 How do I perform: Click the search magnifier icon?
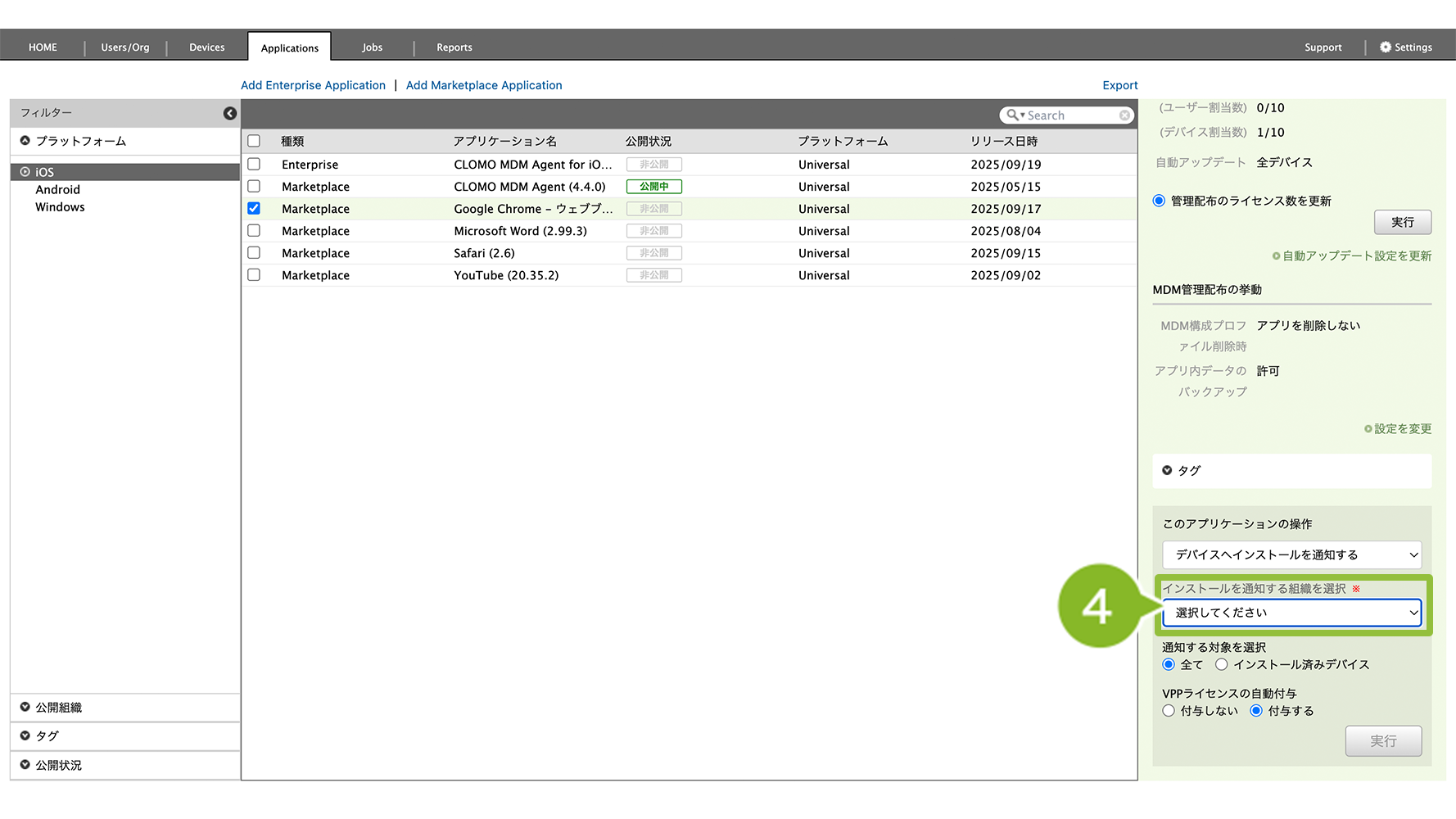1013,115
